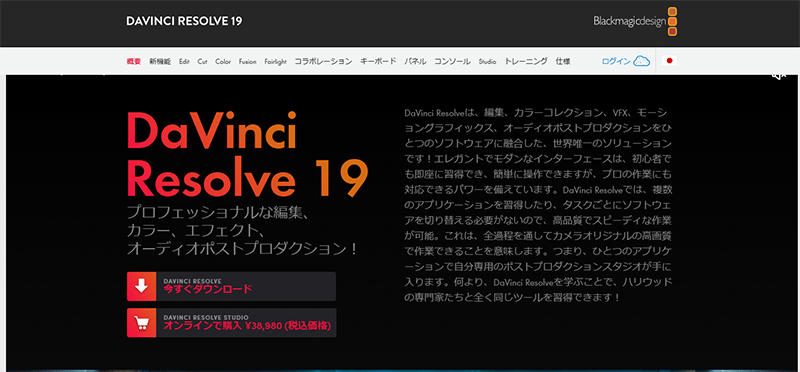Screen dimensions: 800x372
Task: Click the description paragraph starting DaVinci Resolveは
Action: (538, 205)
